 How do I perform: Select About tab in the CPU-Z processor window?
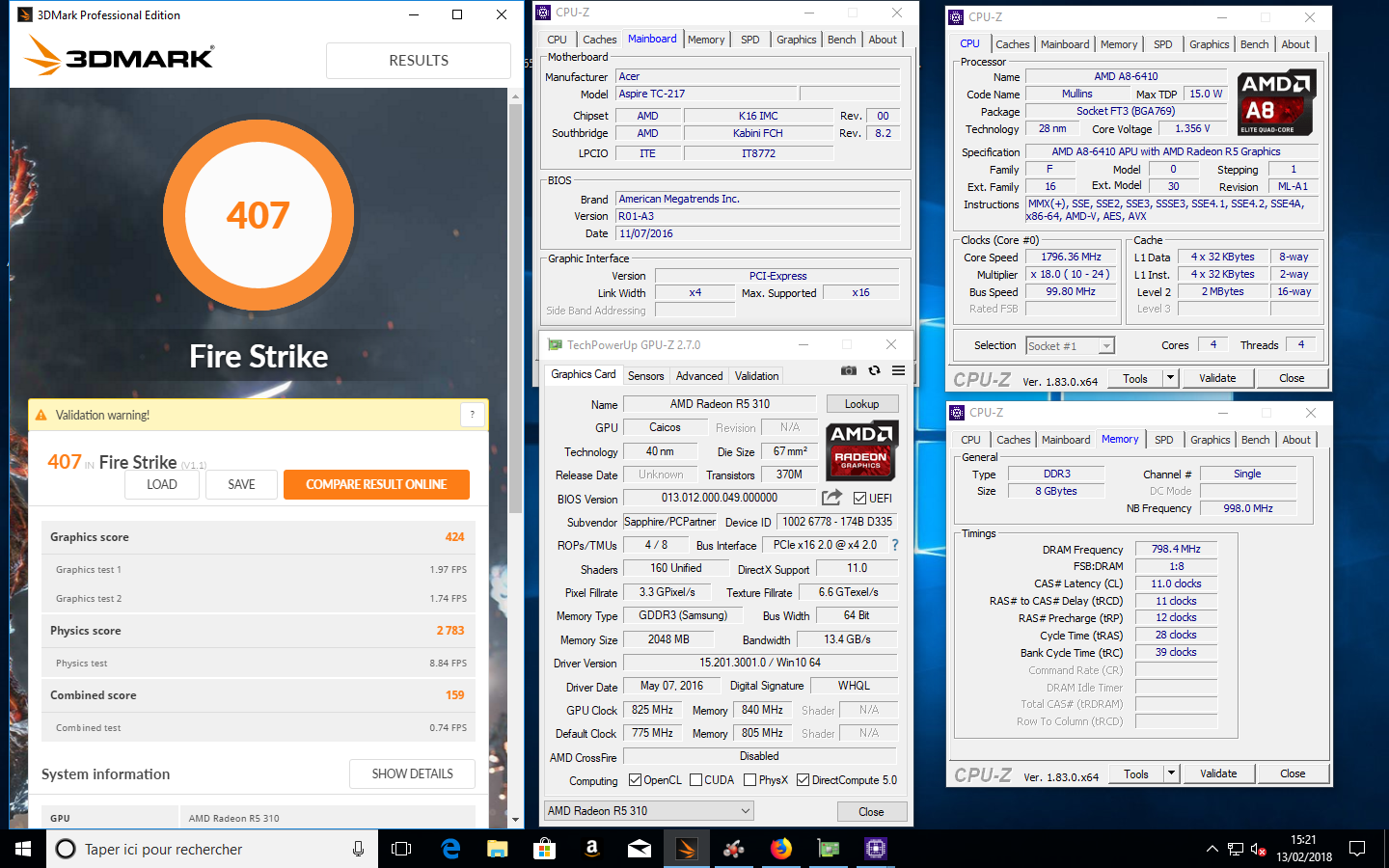coord(1295,44)
